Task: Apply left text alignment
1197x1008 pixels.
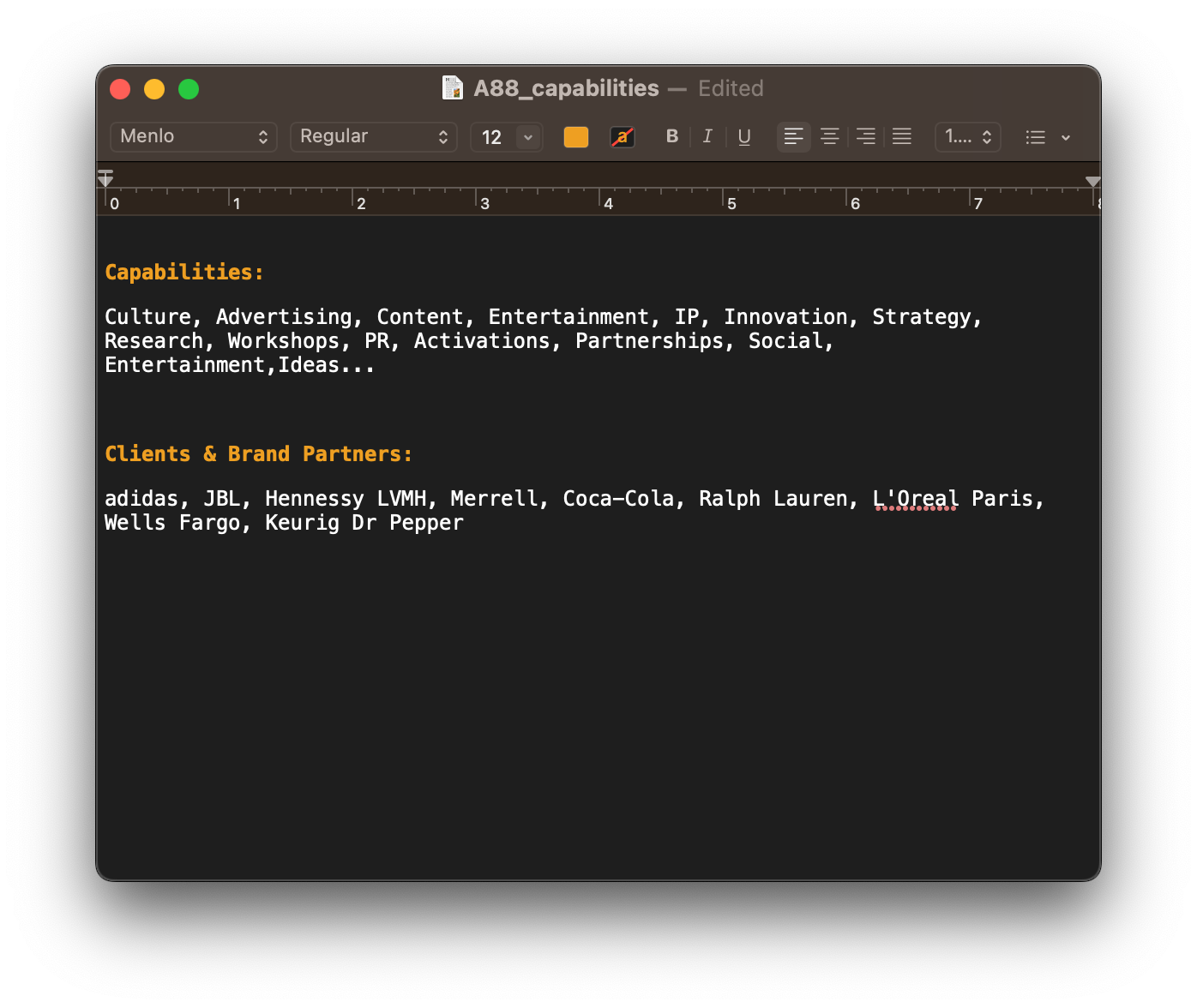Action: (793, 136)
